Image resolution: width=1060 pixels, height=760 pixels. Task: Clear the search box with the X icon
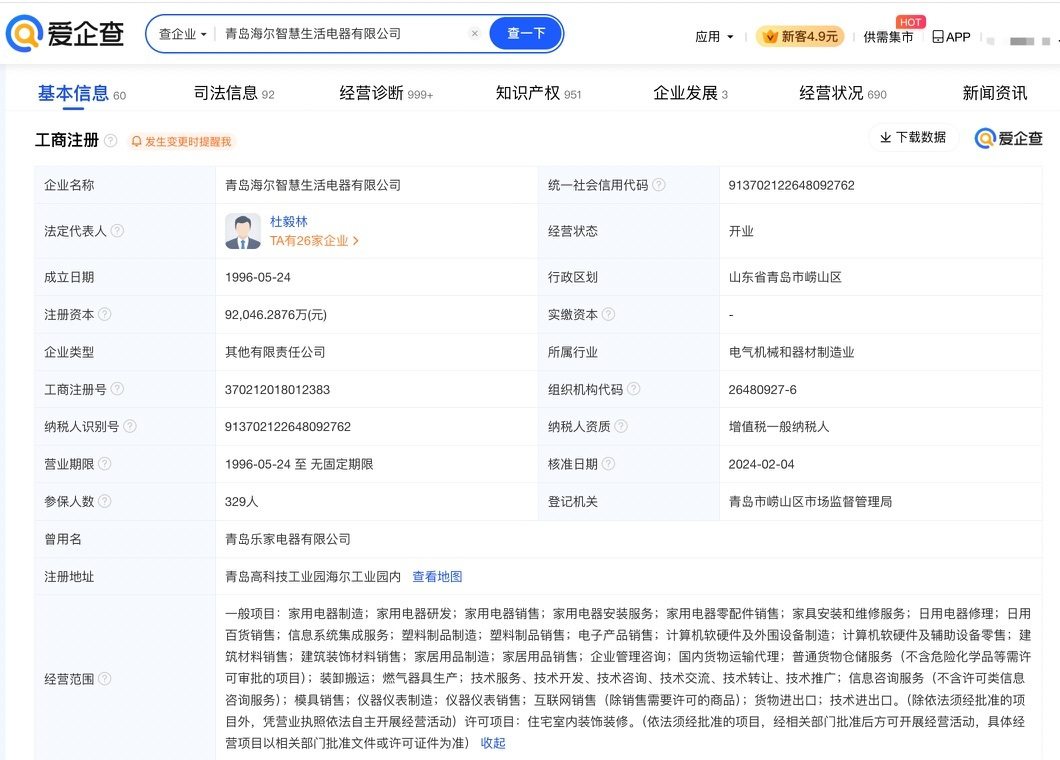coord(474,33)
